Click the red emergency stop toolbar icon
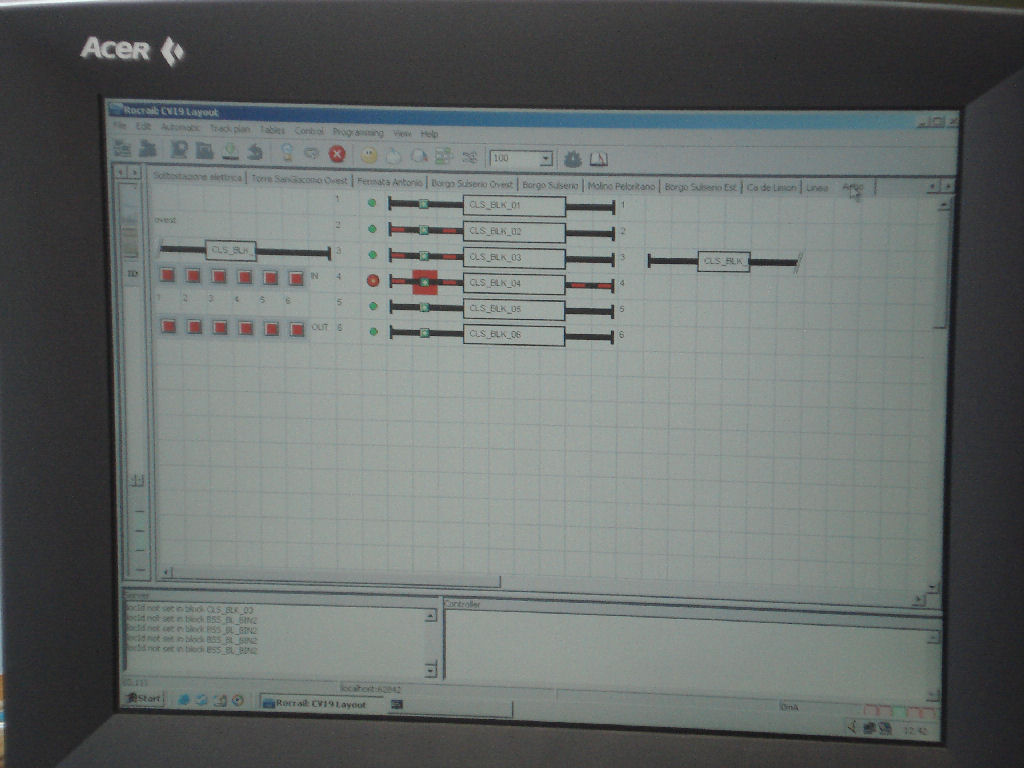This screenshot has height=768, width=1024. (337, 154)
